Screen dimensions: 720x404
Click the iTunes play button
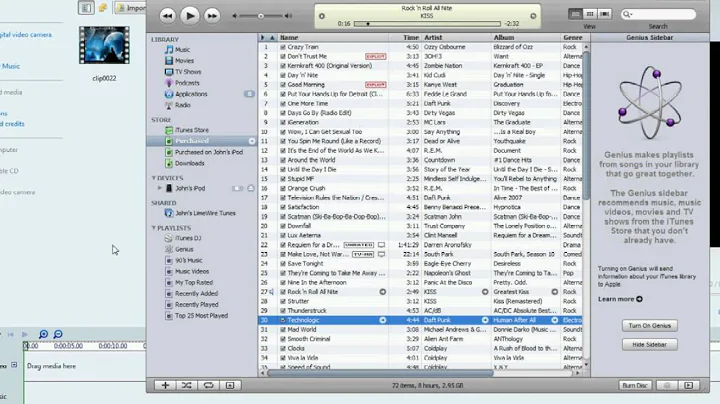click(x=190, y=16)
